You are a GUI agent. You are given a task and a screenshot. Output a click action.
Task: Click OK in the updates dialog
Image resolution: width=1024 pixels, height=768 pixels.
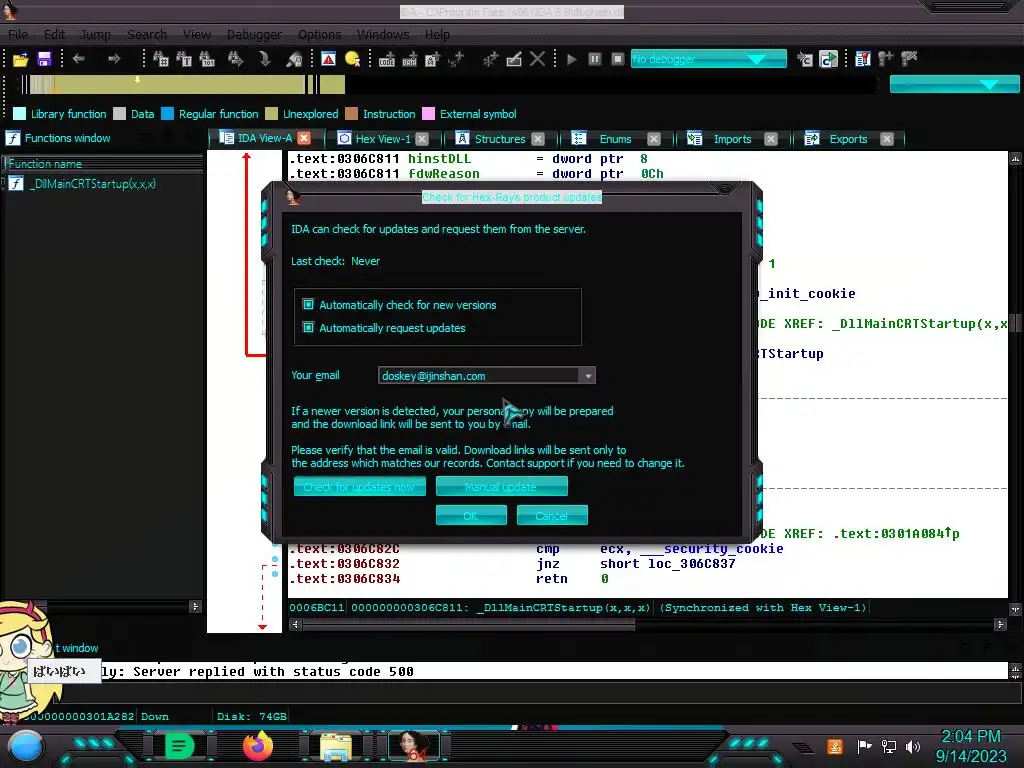point(471,515)
